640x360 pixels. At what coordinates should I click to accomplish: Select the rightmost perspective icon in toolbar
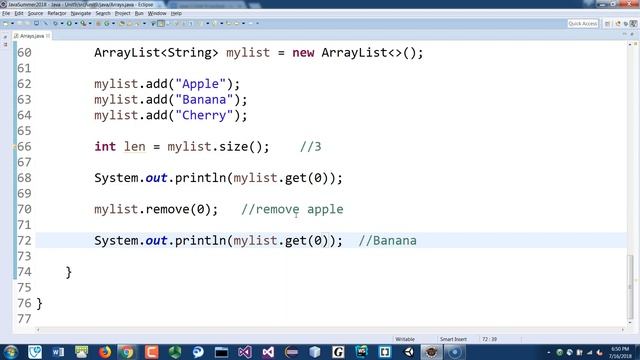pyautogui.click(x=633, y=24)
